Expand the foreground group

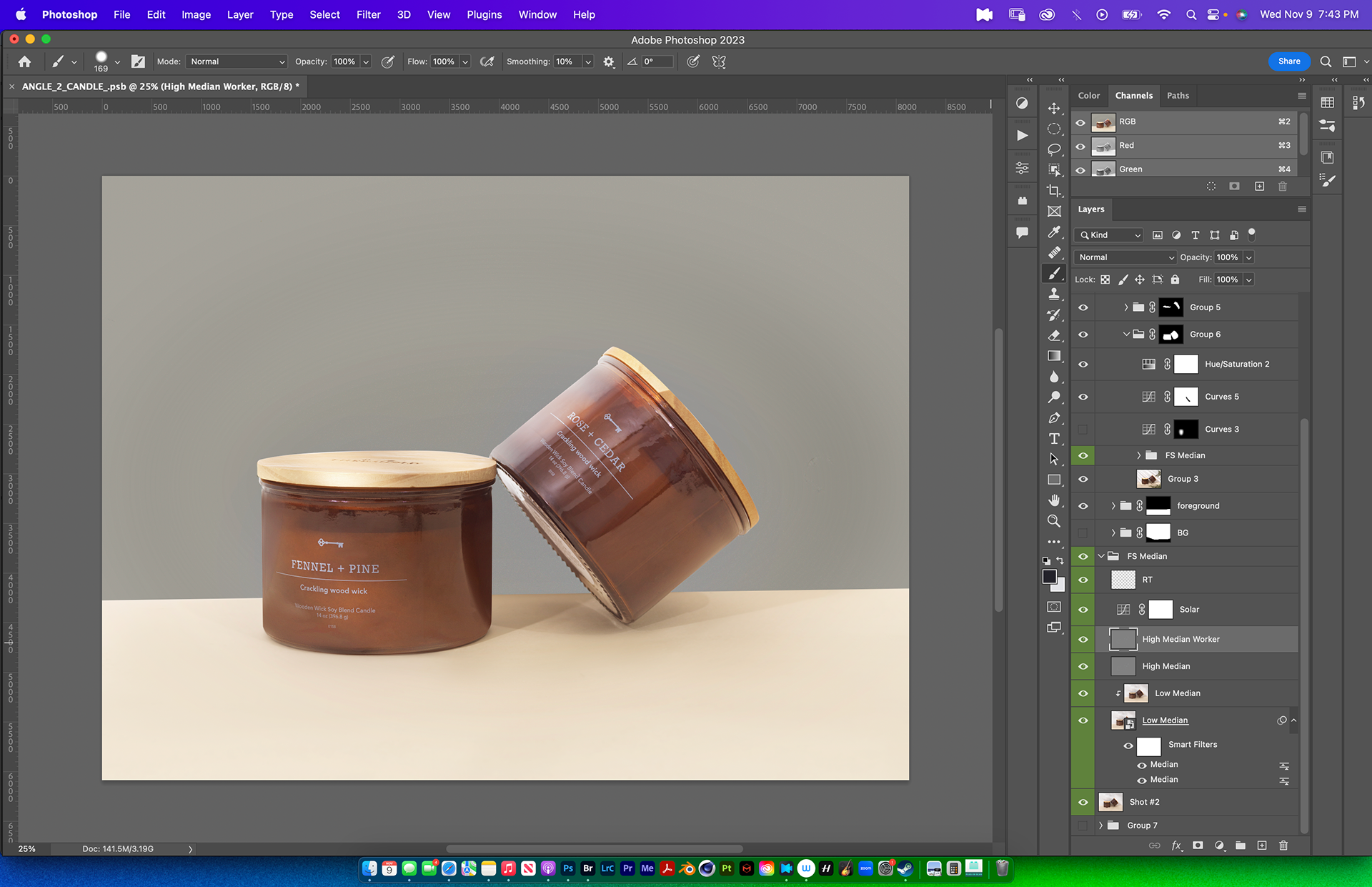pyautogui.click(x=1113, y=506)
